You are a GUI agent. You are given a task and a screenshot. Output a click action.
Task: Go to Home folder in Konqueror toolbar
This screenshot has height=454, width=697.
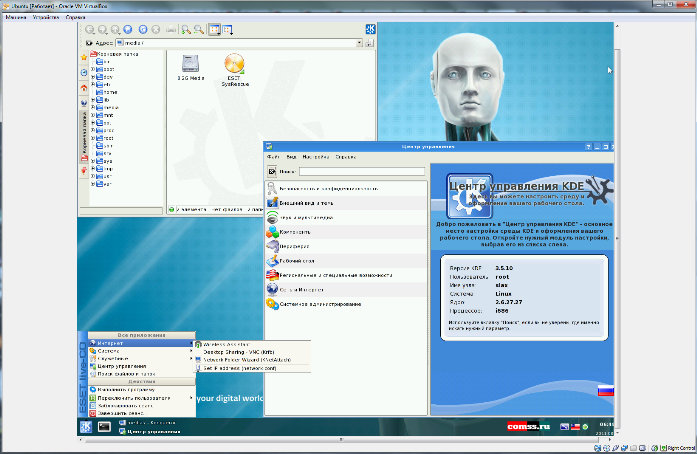128,29
